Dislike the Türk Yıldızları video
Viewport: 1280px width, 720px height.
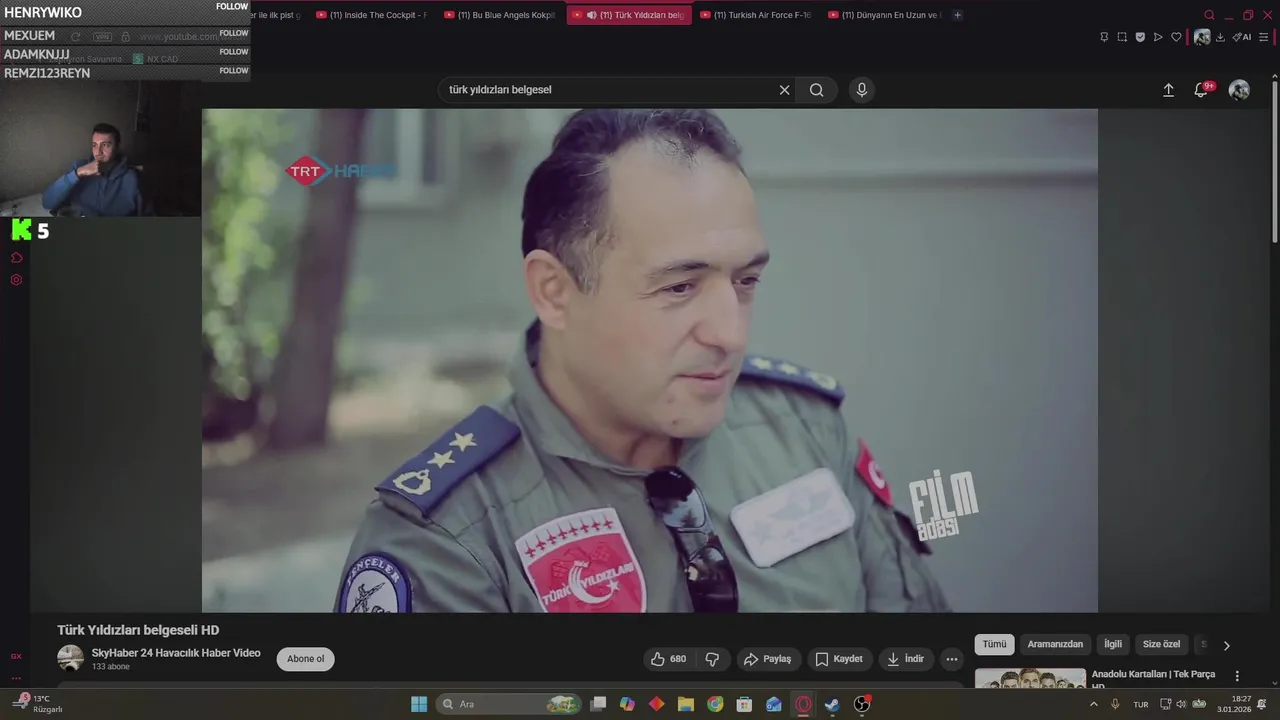point(713,659)
